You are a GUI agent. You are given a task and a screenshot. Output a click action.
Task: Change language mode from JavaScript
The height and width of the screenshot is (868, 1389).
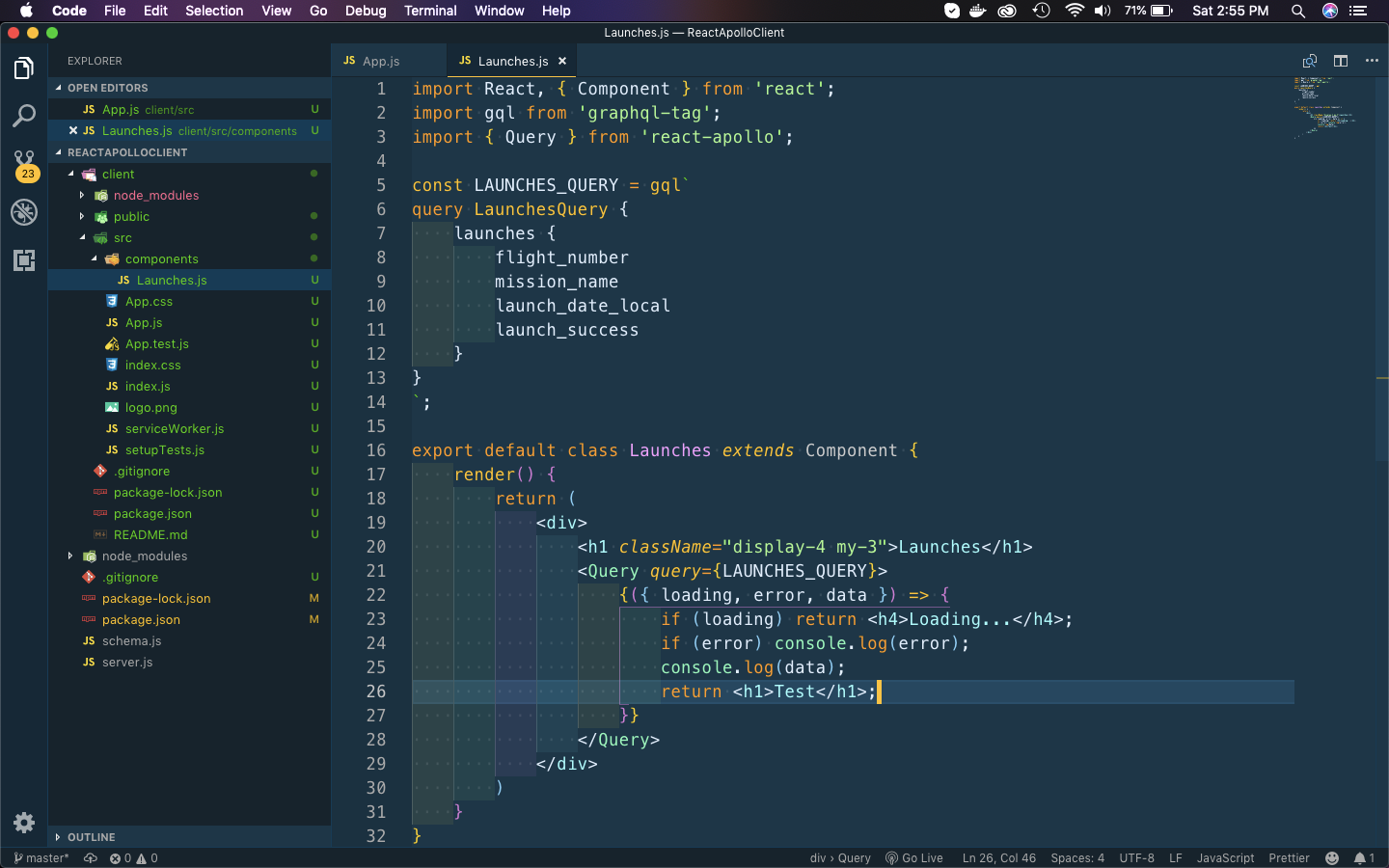click(x=1225, y=858)
